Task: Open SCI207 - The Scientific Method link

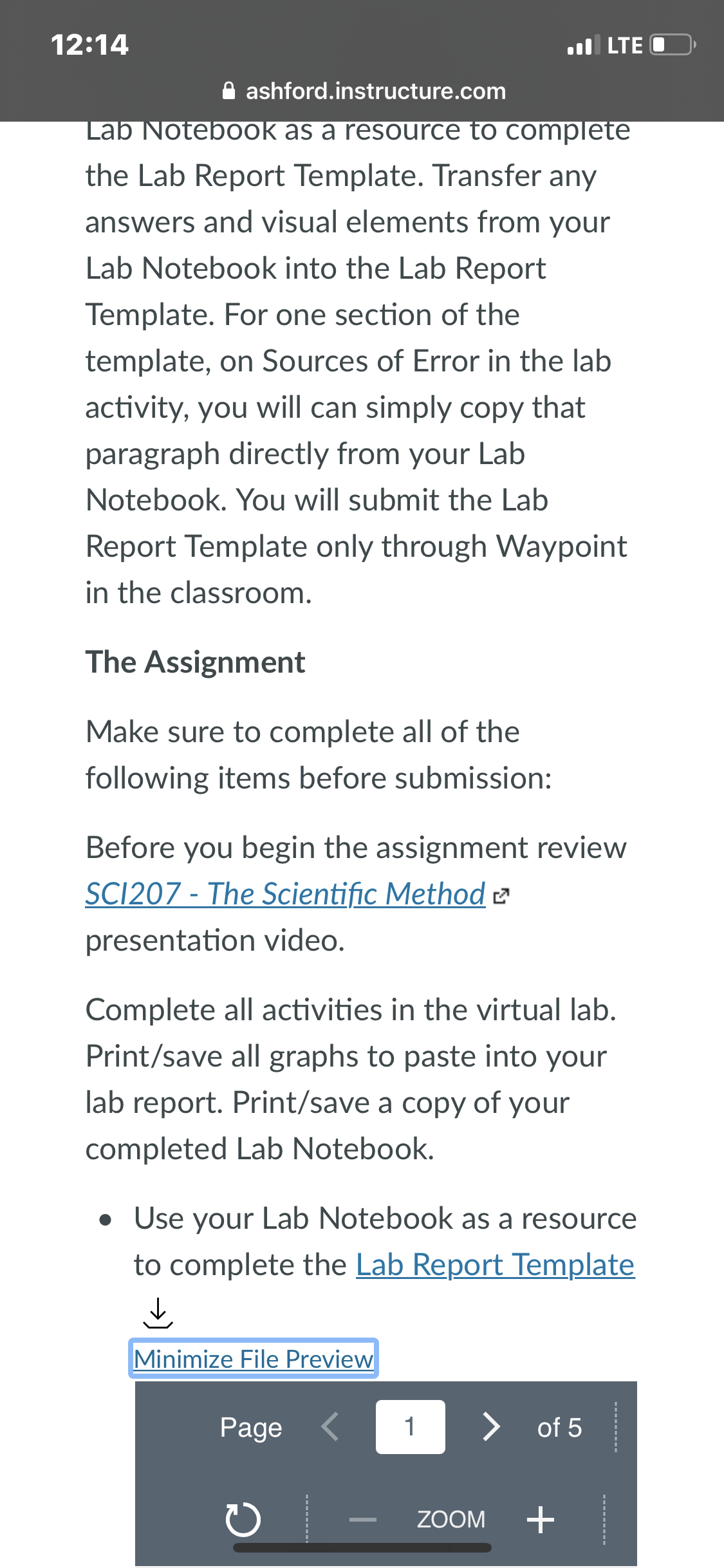Action: pos(285,894)
